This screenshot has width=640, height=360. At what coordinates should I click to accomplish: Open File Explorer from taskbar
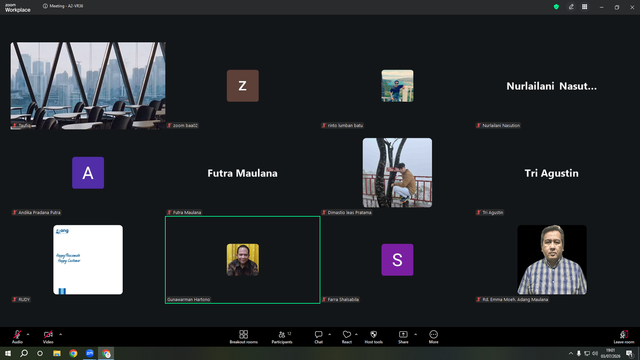click(57, 353)
